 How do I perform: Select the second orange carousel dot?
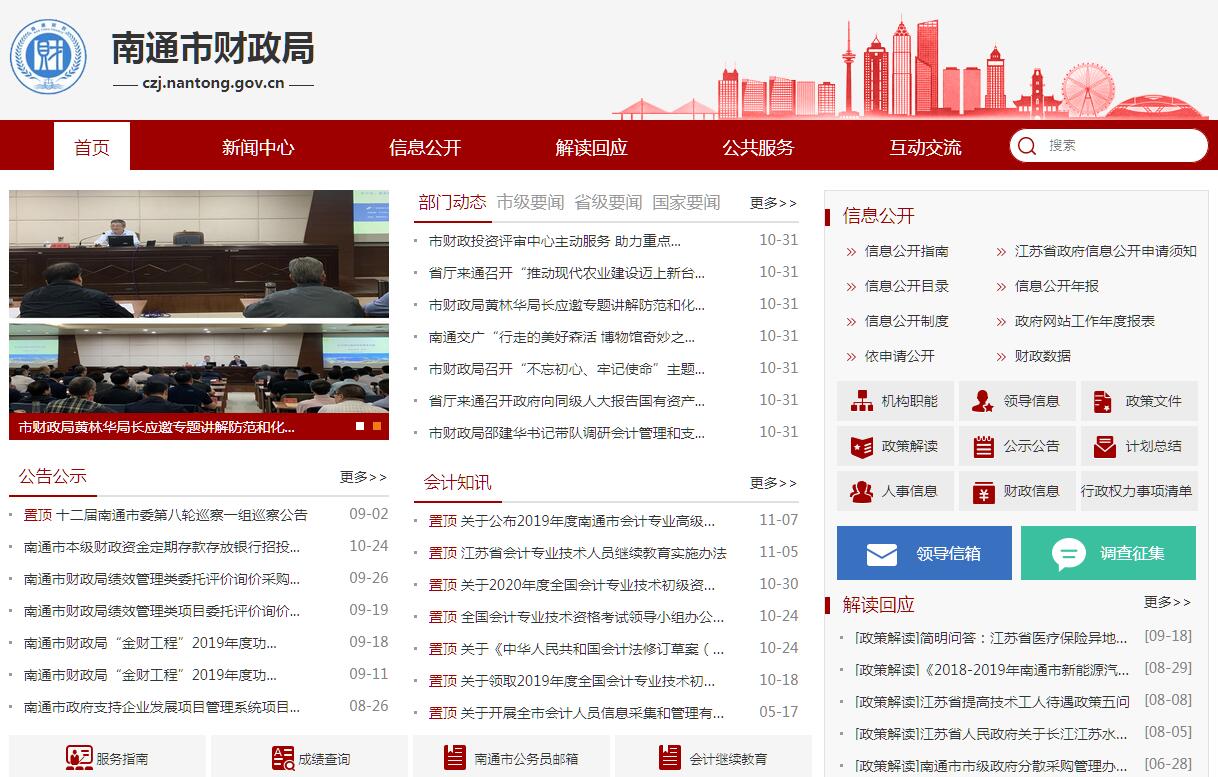376,426
